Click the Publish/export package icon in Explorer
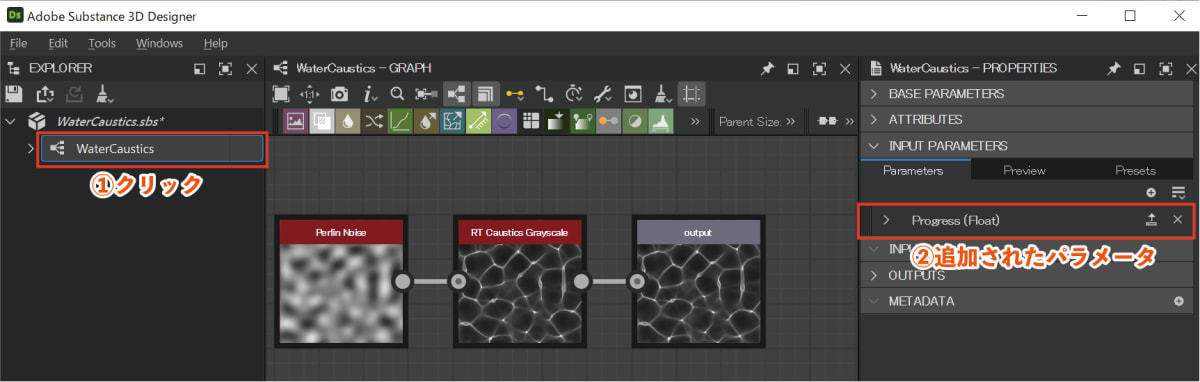This screenshot has width=1200, height=382. [44, 94]
